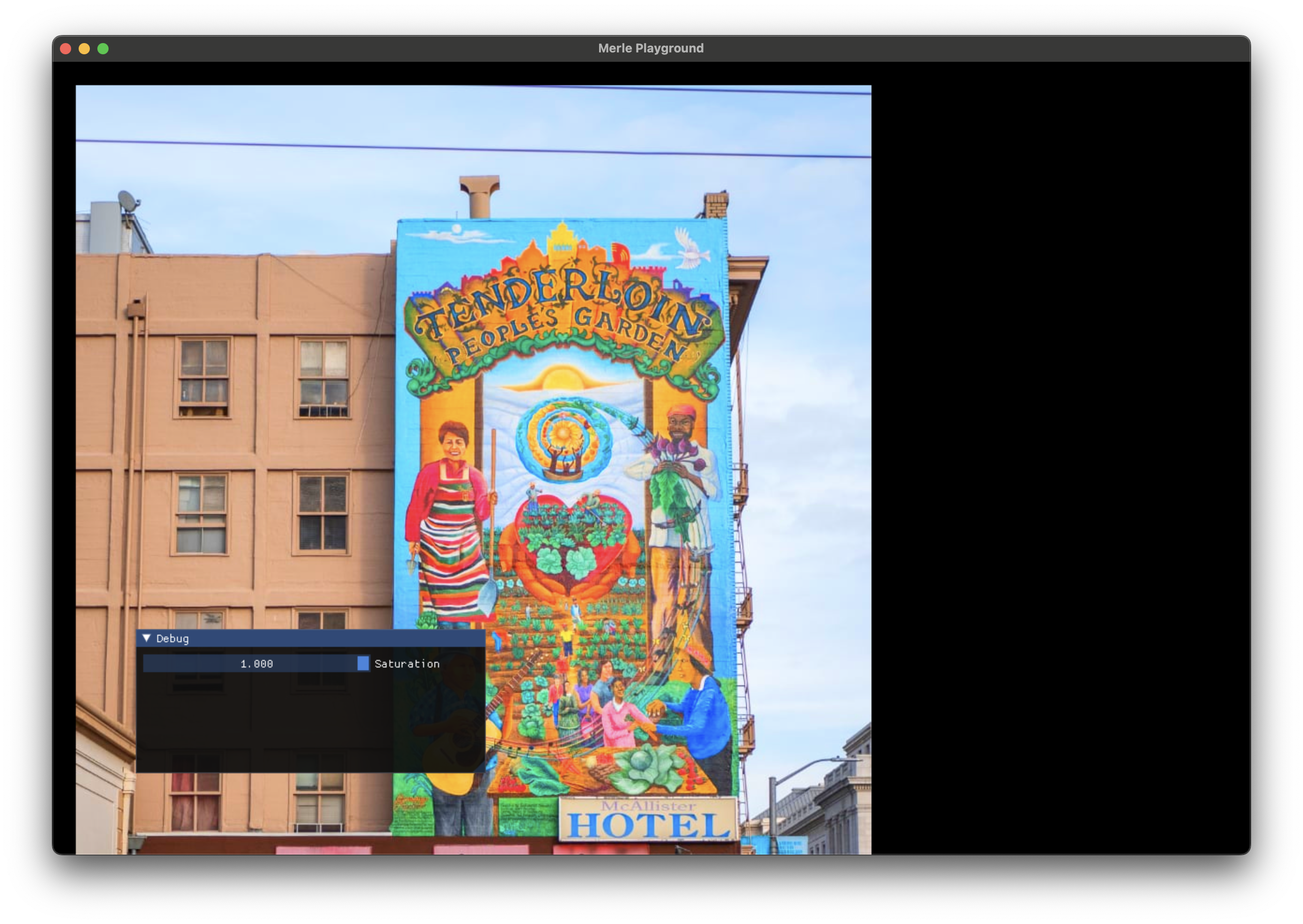The image size is (1303, 924).
Task: Collapse the Debug panel triangle
Action: pos(146,638)
